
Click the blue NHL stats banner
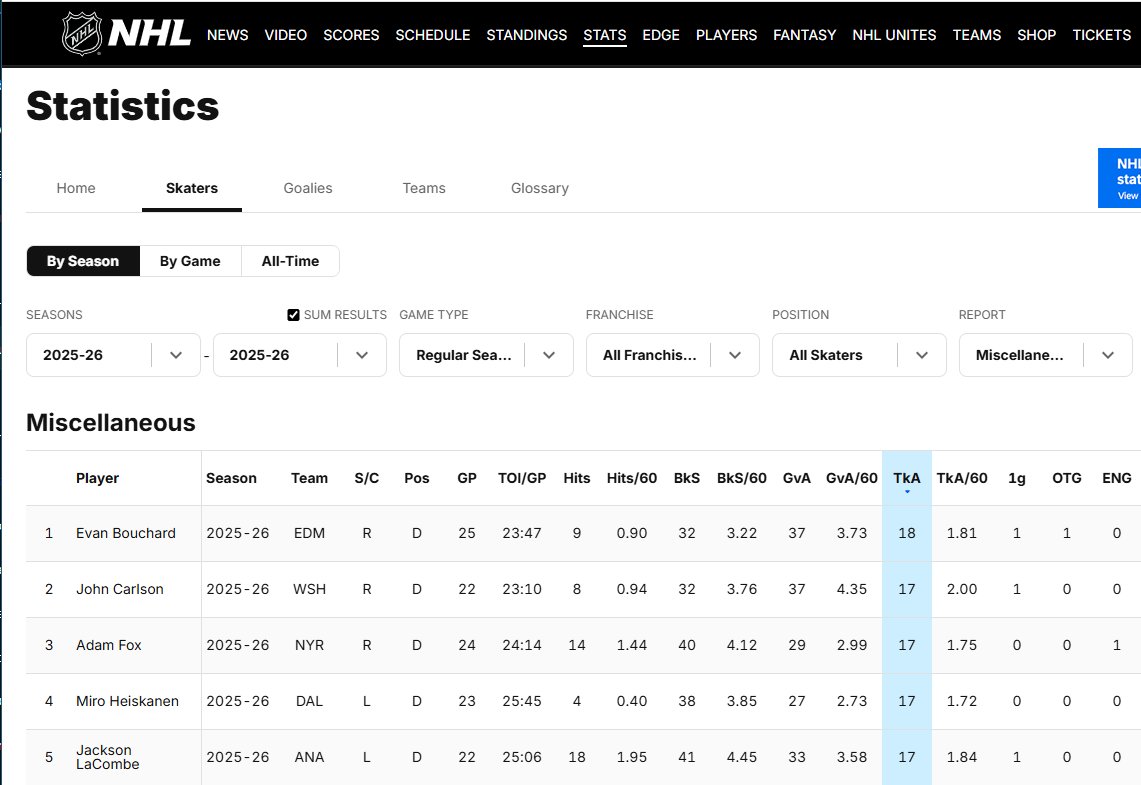(x=1120, y=176)
